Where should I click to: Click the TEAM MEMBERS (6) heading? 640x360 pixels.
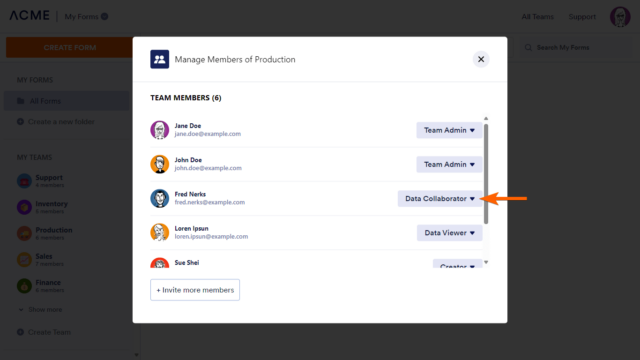(186, 98)
